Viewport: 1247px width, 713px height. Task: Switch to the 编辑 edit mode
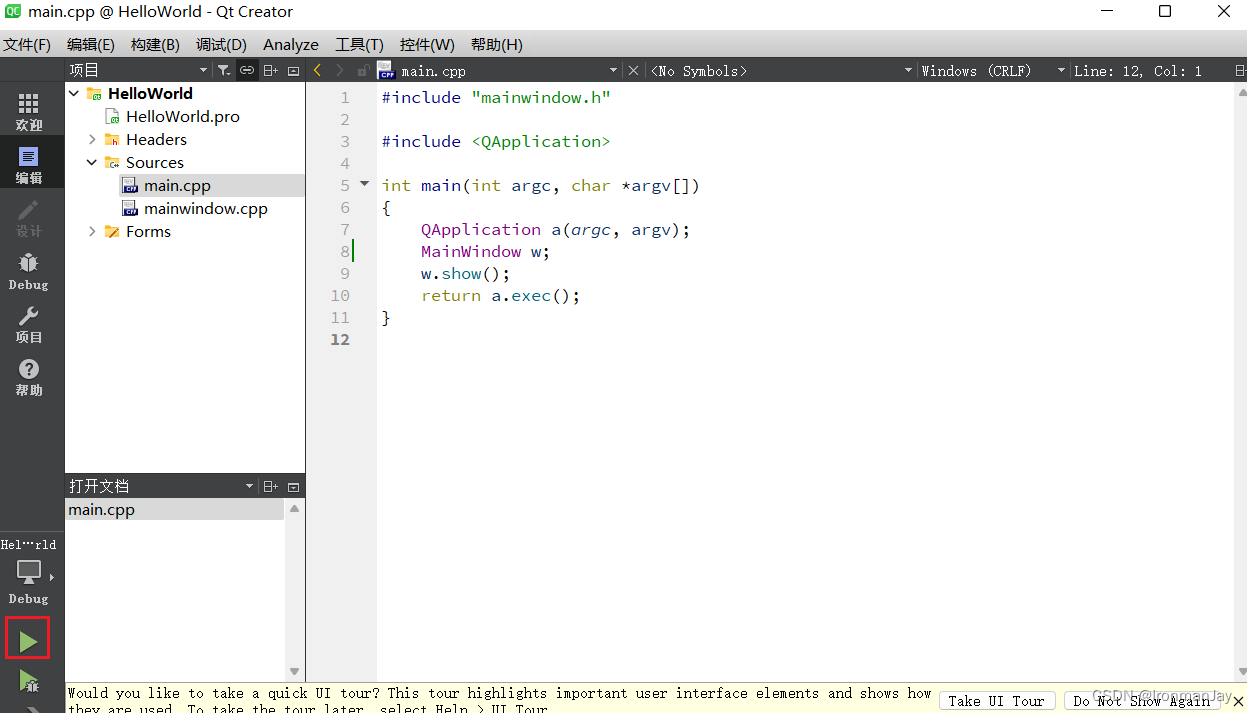29,165
